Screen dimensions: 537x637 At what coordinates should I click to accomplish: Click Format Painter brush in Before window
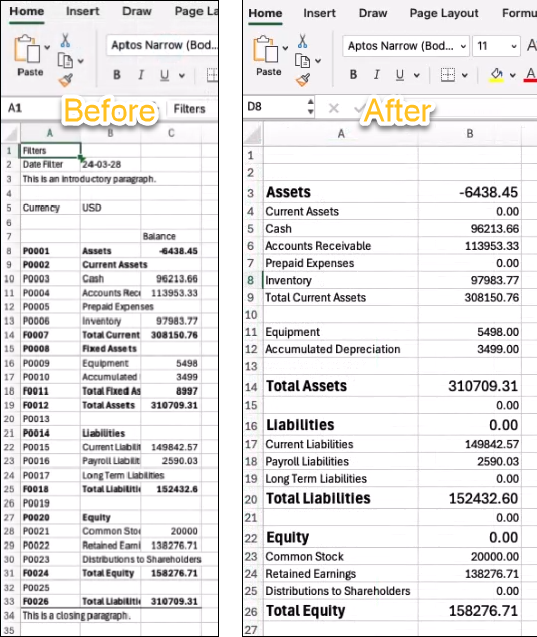click(65, 80)
